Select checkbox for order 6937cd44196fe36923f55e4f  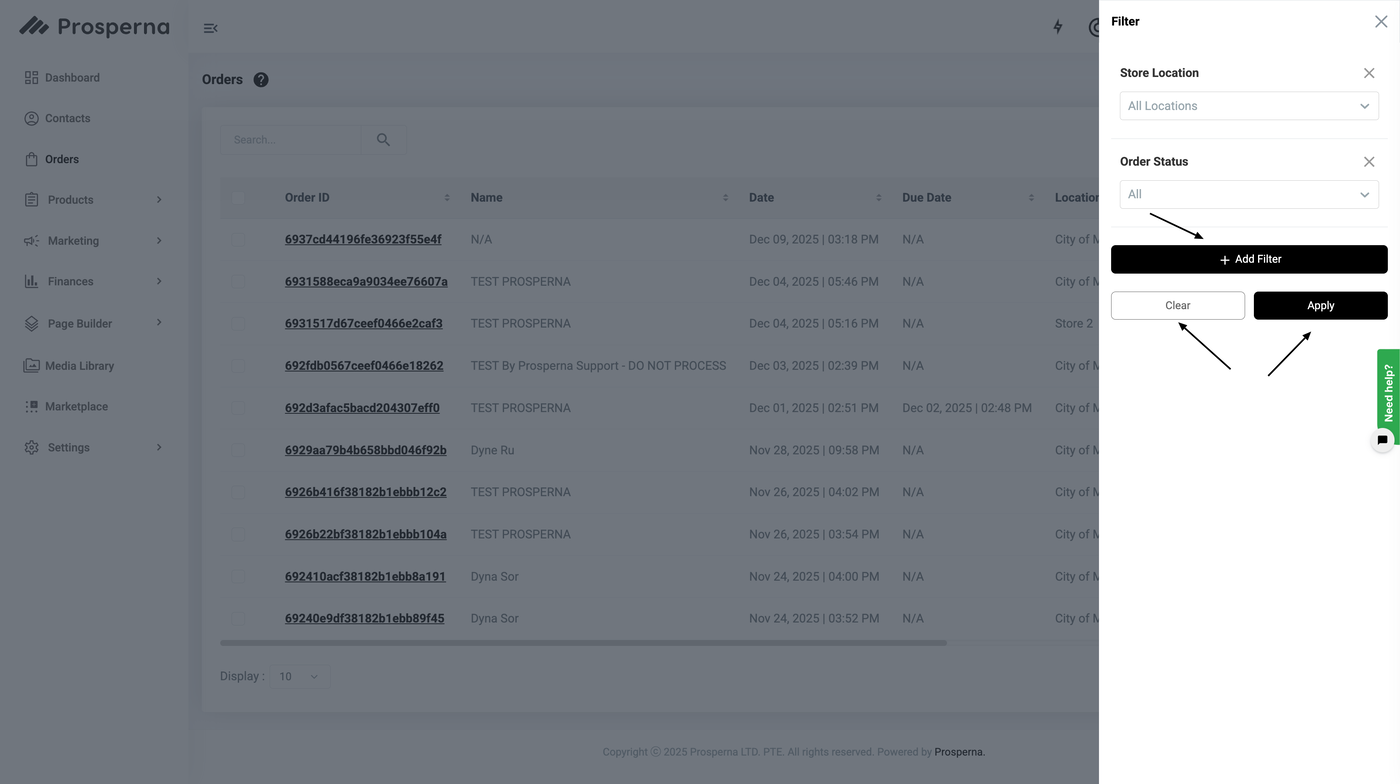[x=238, y=240]
